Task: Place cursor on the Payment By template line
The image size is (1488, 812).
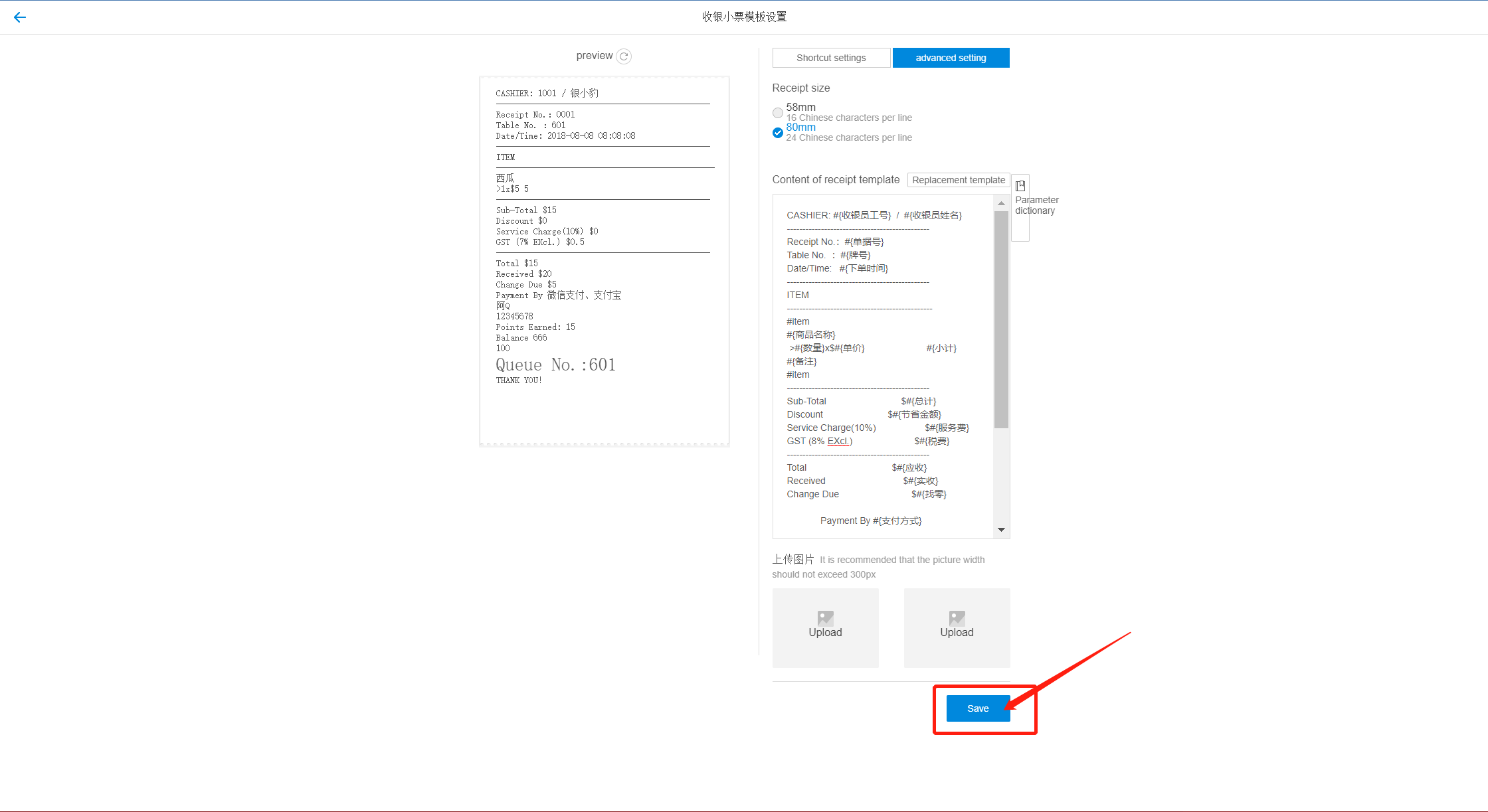Action: click(870, 521)
